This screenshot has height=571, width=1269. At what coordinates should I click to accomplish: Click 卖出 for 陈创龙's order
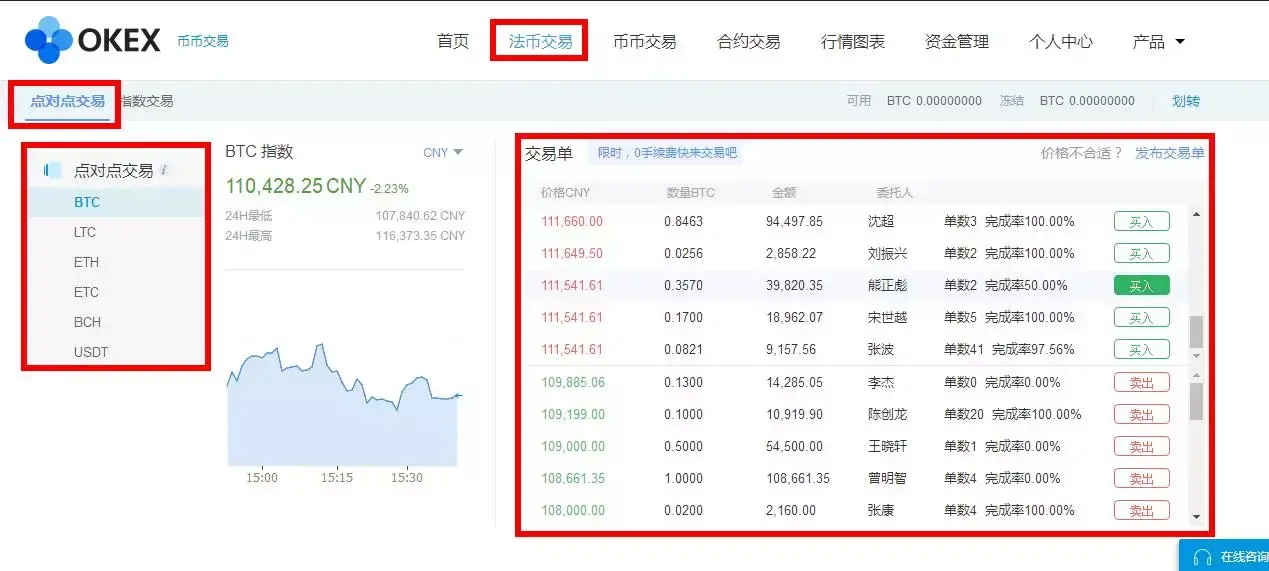click(x=1141, y=414)
